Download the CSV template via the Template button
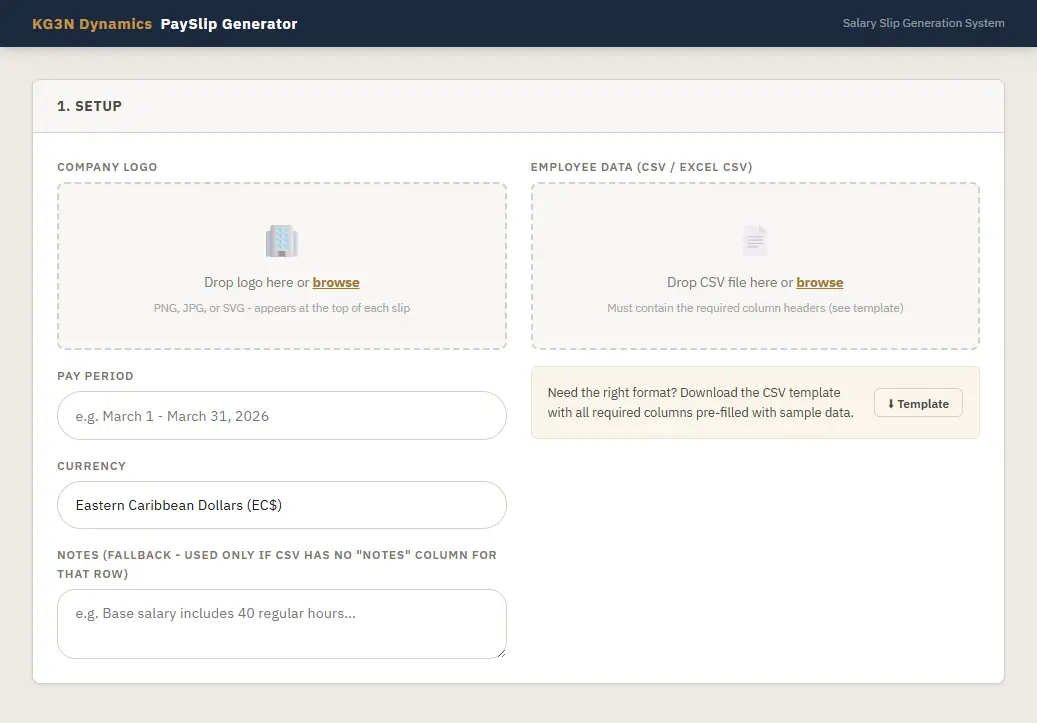The height and width of the screenshot is (723, 1037). [917, 403]
